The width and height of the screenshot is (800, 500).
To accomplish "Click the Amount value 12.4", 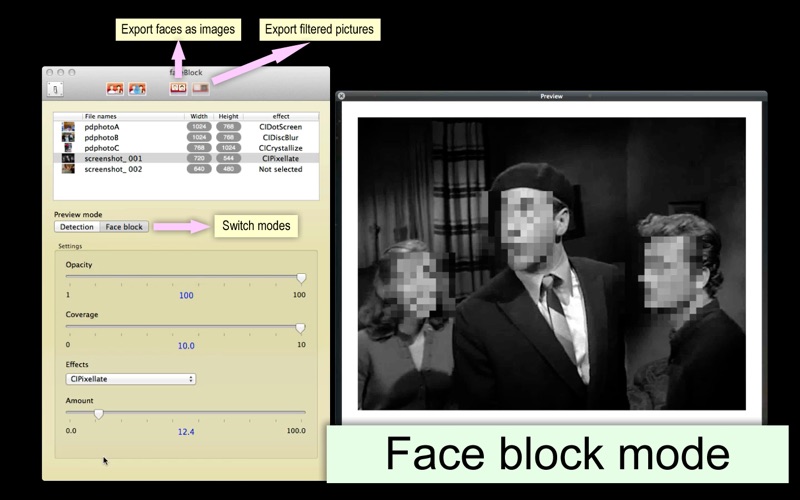I will click(x=186, y=432).
